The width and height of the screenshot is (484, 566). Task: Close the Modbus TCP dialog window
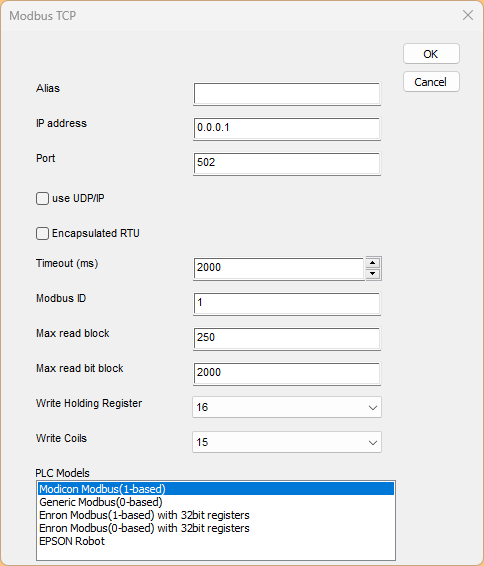(468, 15)
